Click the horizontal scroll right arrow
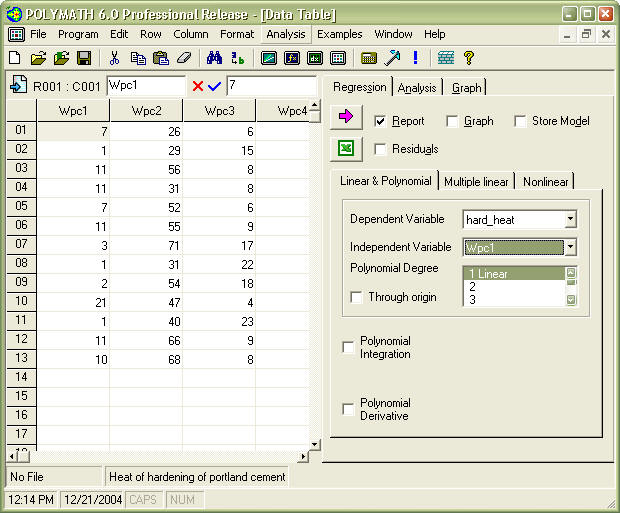The image size is (620, 513). 303,456
